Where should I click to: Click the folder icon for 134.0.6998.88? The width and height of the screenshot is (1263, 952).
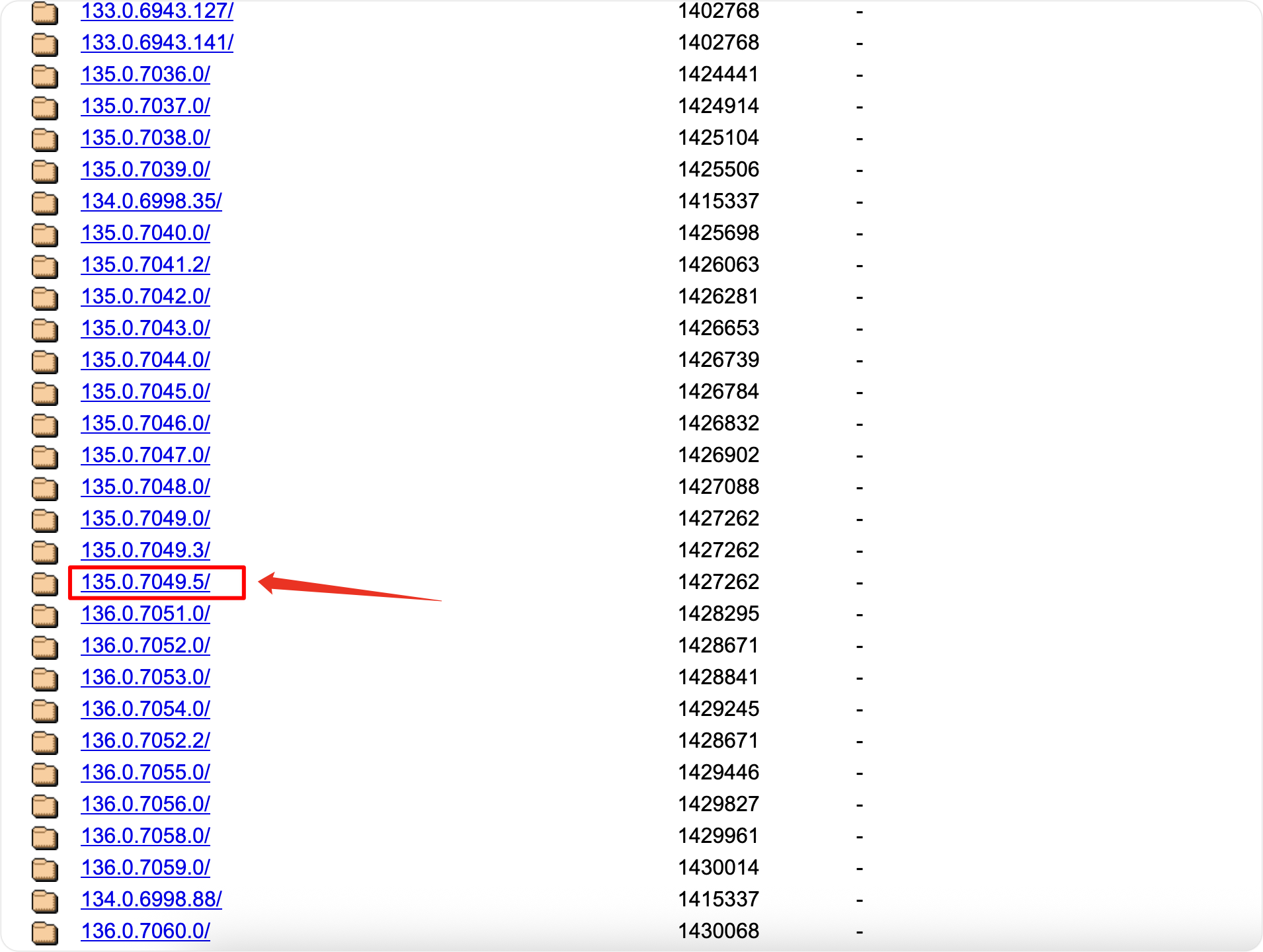(x=44, y=899)
